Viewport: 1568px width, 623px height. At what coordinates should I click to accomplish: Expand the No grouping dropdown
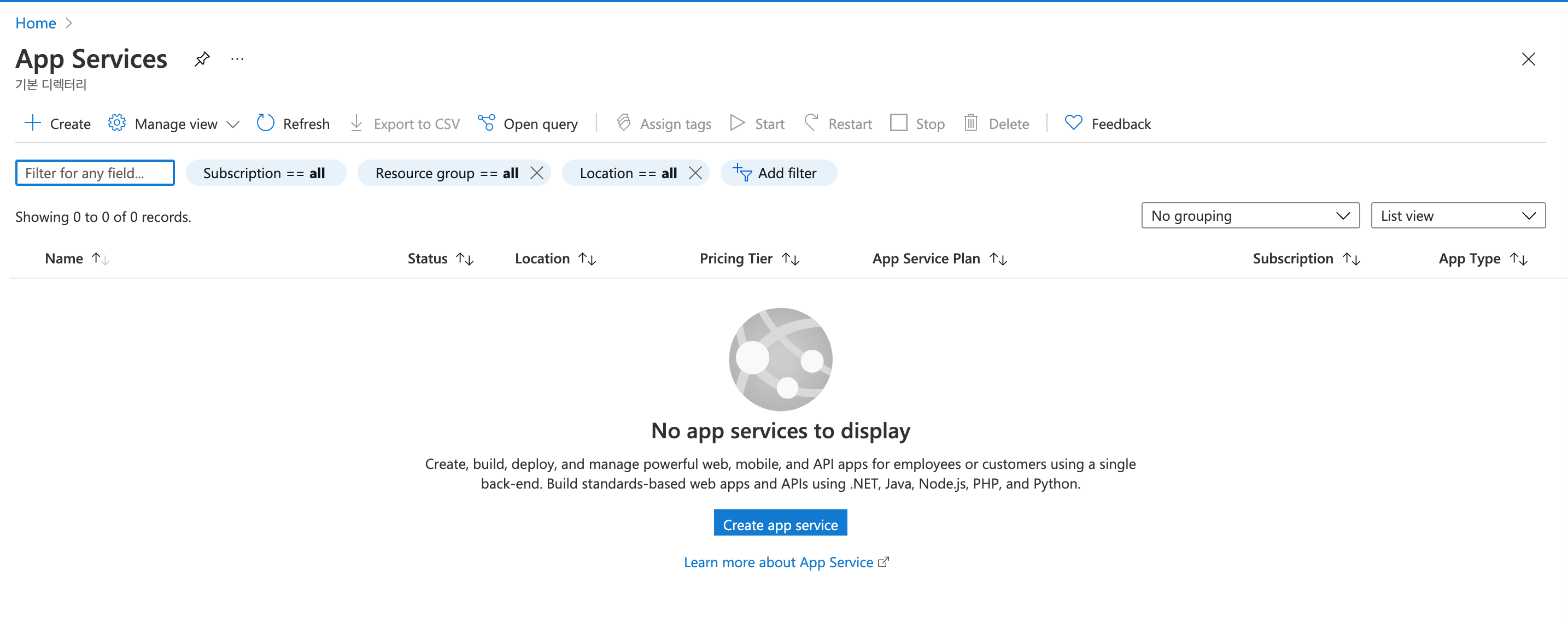[1250, 216]
